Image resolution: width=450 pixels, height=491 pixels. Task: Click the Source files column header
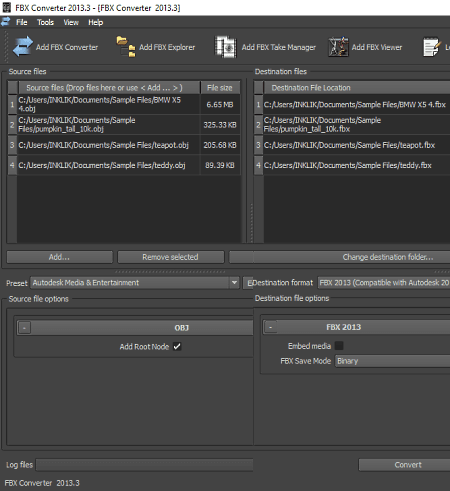[109, 88]
